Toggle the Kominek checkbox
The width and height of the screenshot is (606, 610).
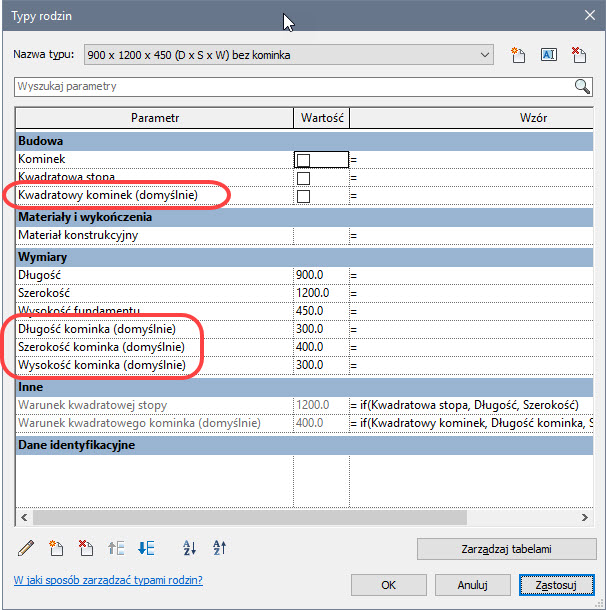[303, 159]
